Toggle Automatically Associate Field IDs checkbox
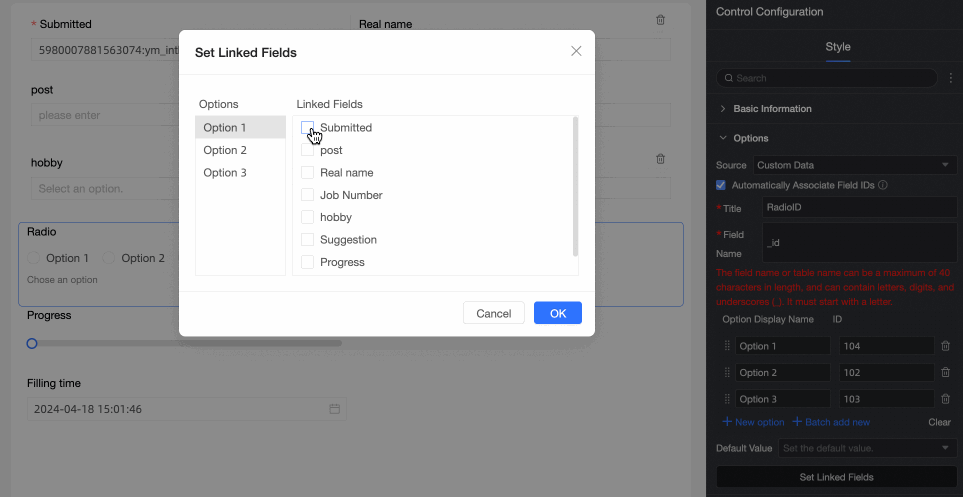 [721, 185]
